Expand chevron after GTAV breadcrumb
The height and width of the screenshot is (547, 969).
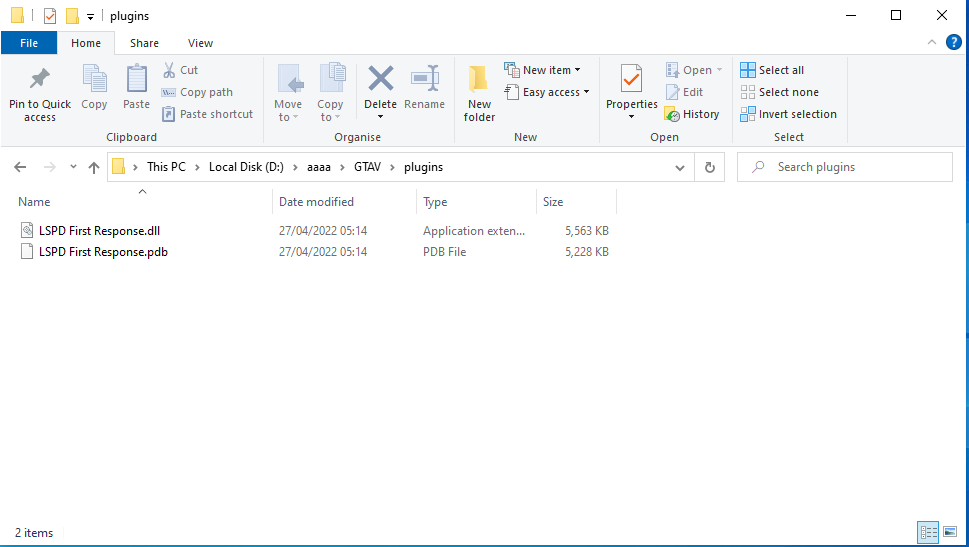[x=392, y=167]
